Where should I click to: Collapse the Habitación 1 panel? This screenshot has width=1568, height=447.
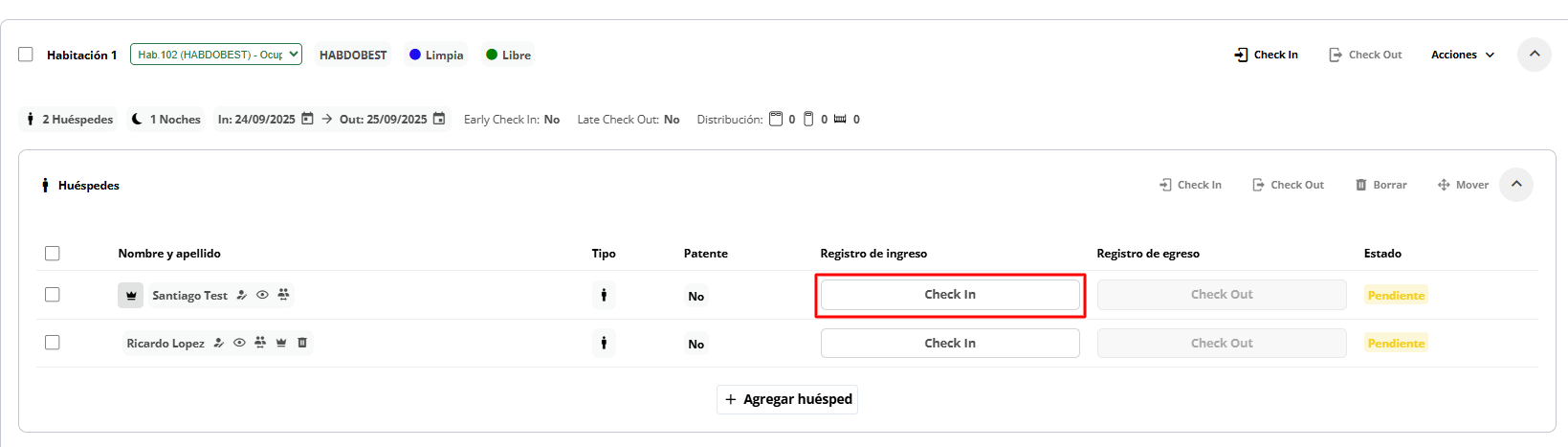click(1535, 55)
